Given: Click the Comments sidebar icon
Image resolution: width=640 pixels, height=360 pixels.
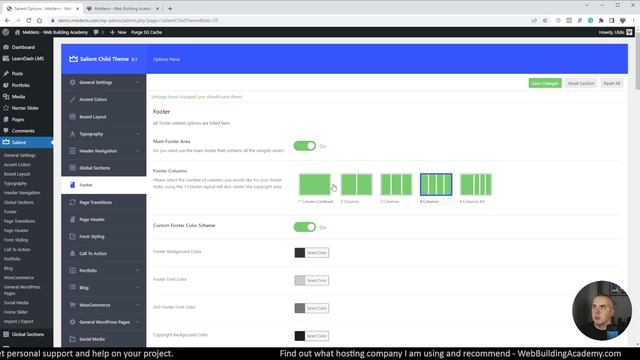Looking at the screenshot, I should 6,131.
